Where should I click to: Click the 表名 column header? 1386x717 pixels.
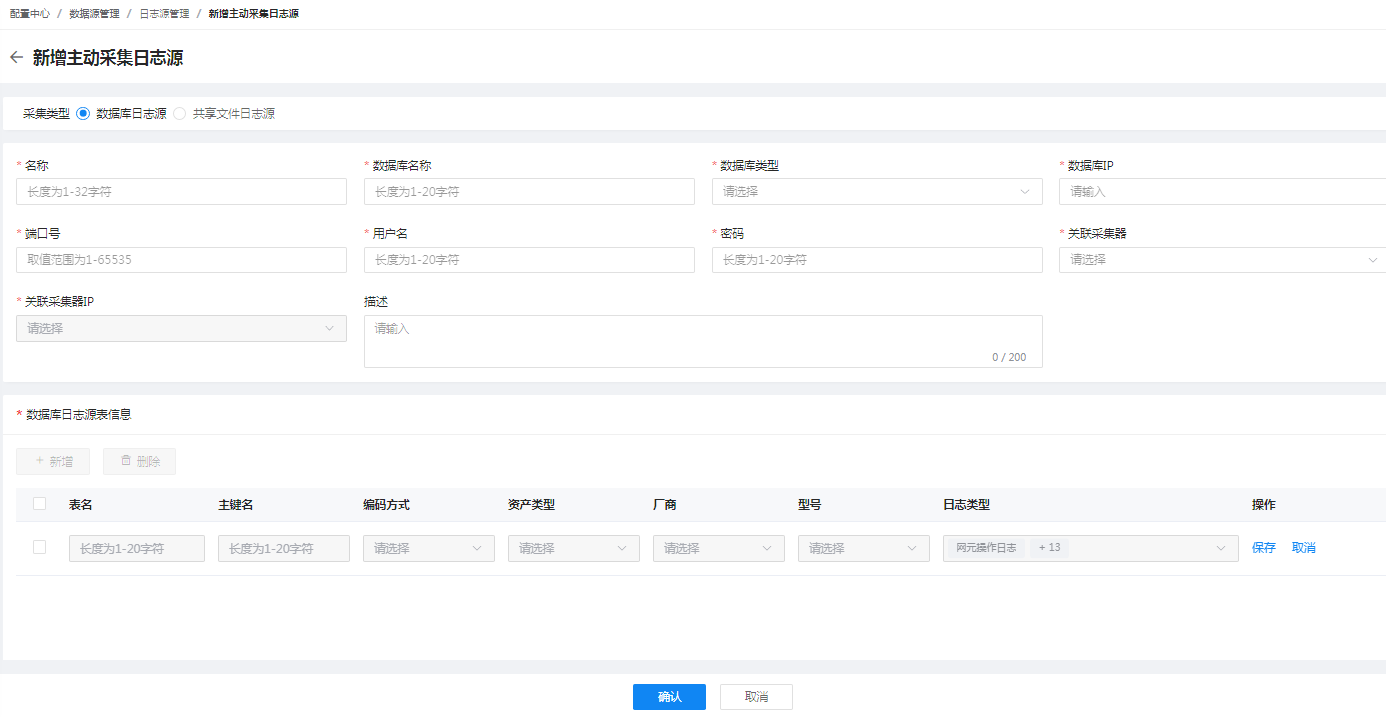[x=81, y=505]
